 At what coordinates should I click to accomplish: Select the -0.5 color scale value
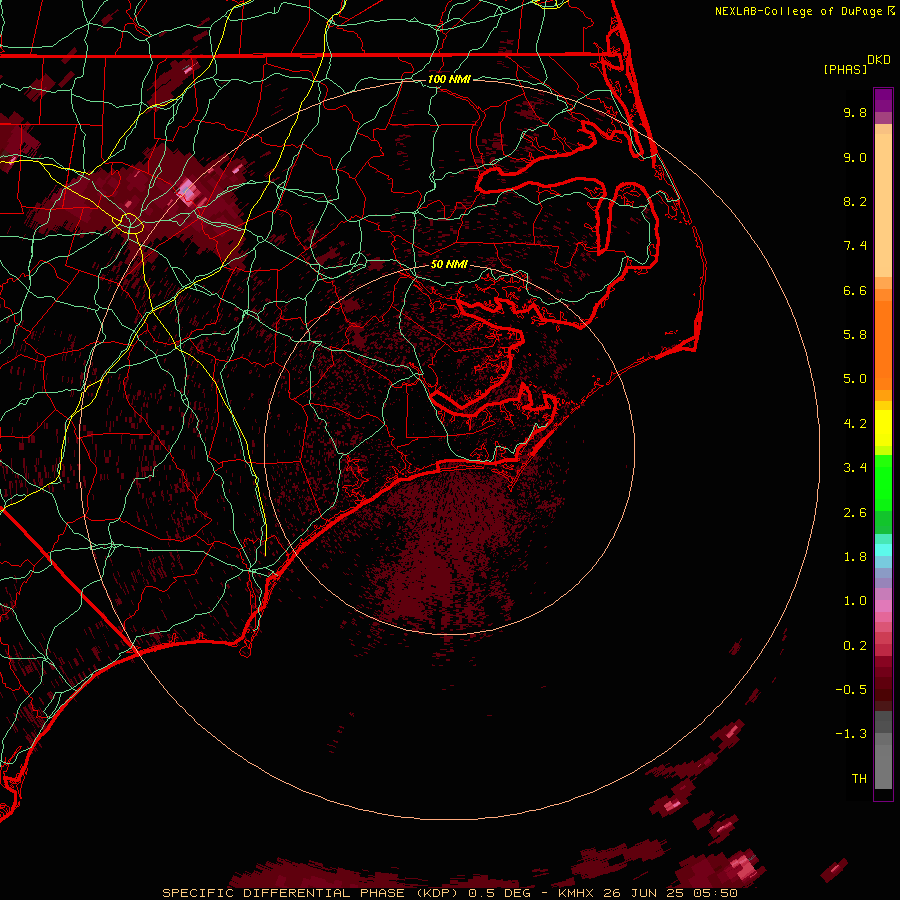[x=851, y=690]
